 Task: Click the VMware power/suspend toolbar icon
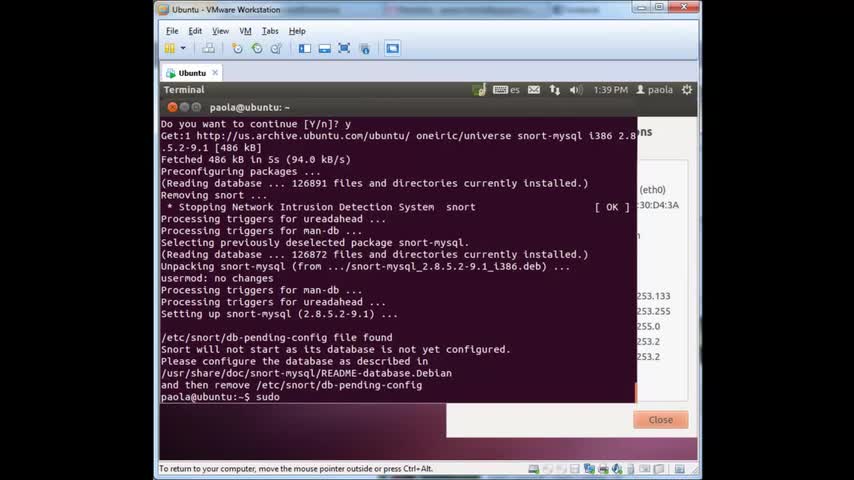(x=170, y=48)
